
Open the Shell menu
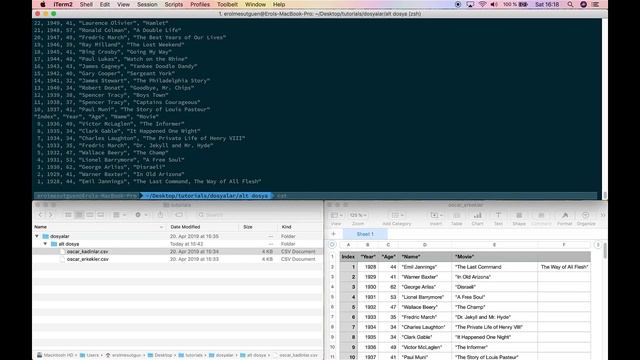tap(86, 4)
